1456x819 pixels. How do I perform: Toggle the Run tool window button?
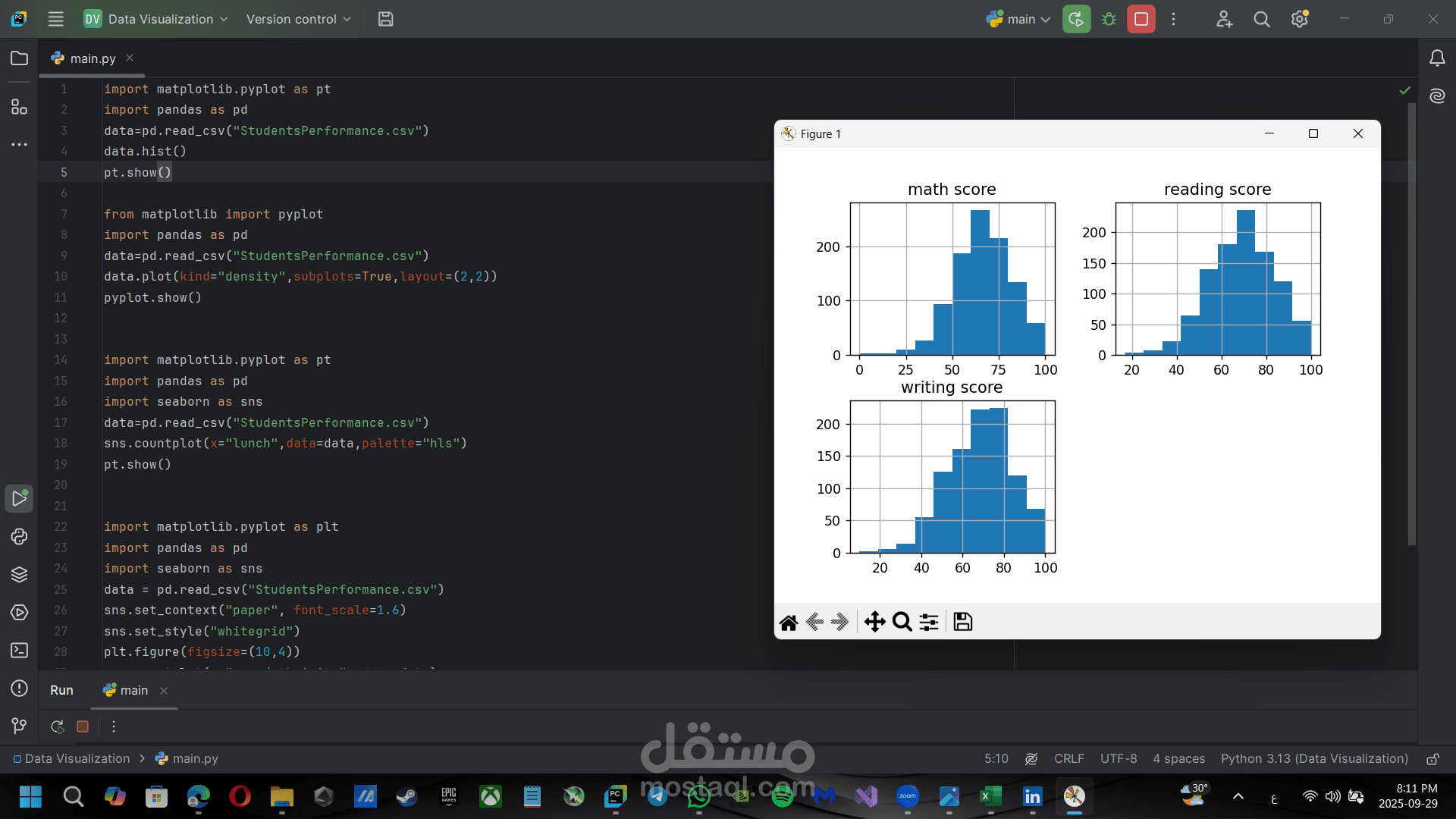tap(19, 498)
